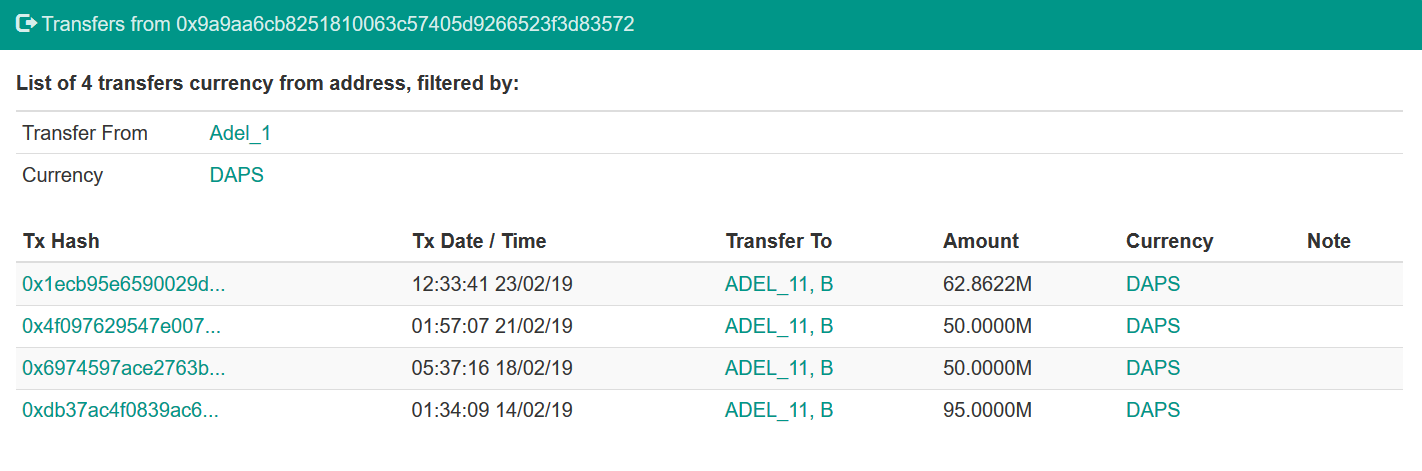This screenshot has width=1422, height=471.
Task: Select DAPS currency in the last row
Action: 1153,410
